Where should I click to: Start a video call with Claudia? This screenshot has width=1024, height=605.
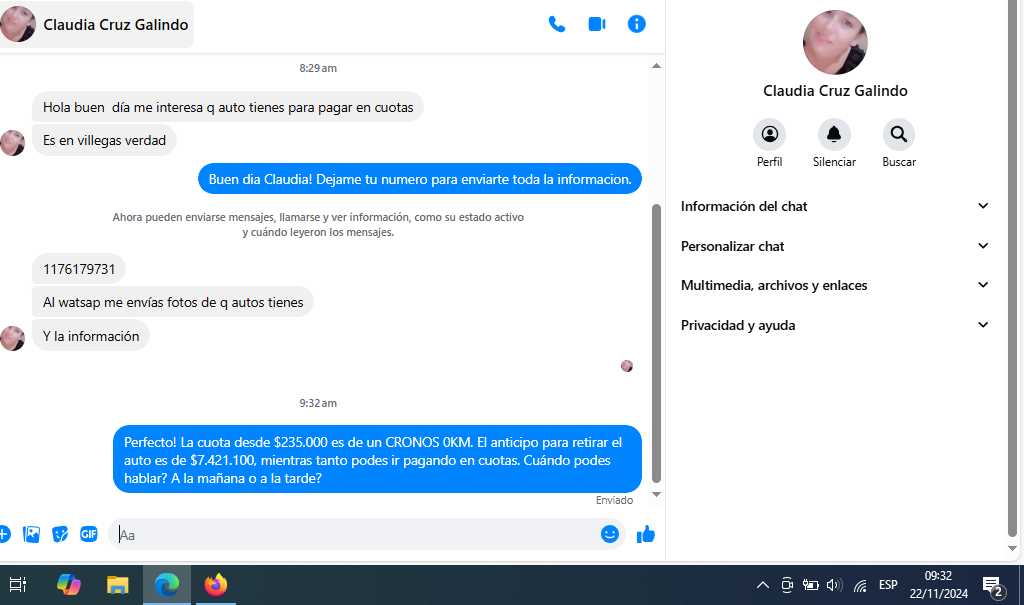coord(597,25)
